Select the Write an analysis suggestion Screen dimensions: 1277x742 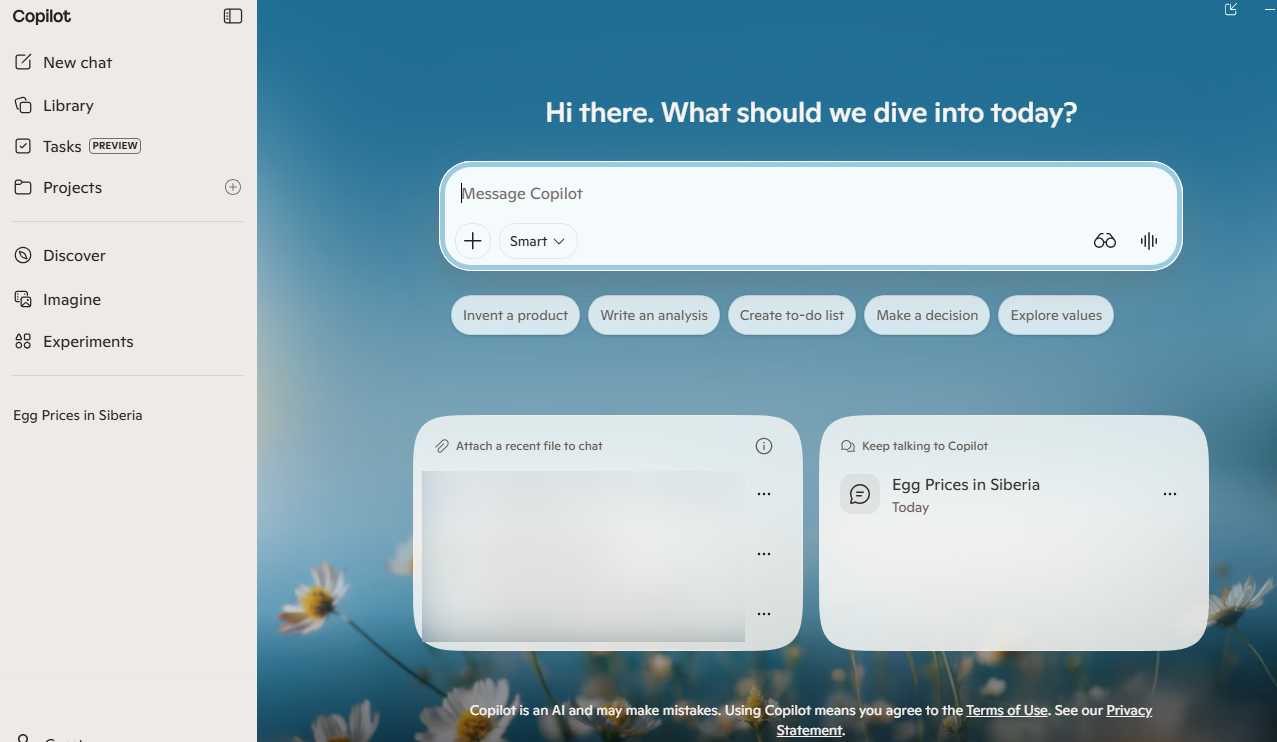[x=654, y=315]
